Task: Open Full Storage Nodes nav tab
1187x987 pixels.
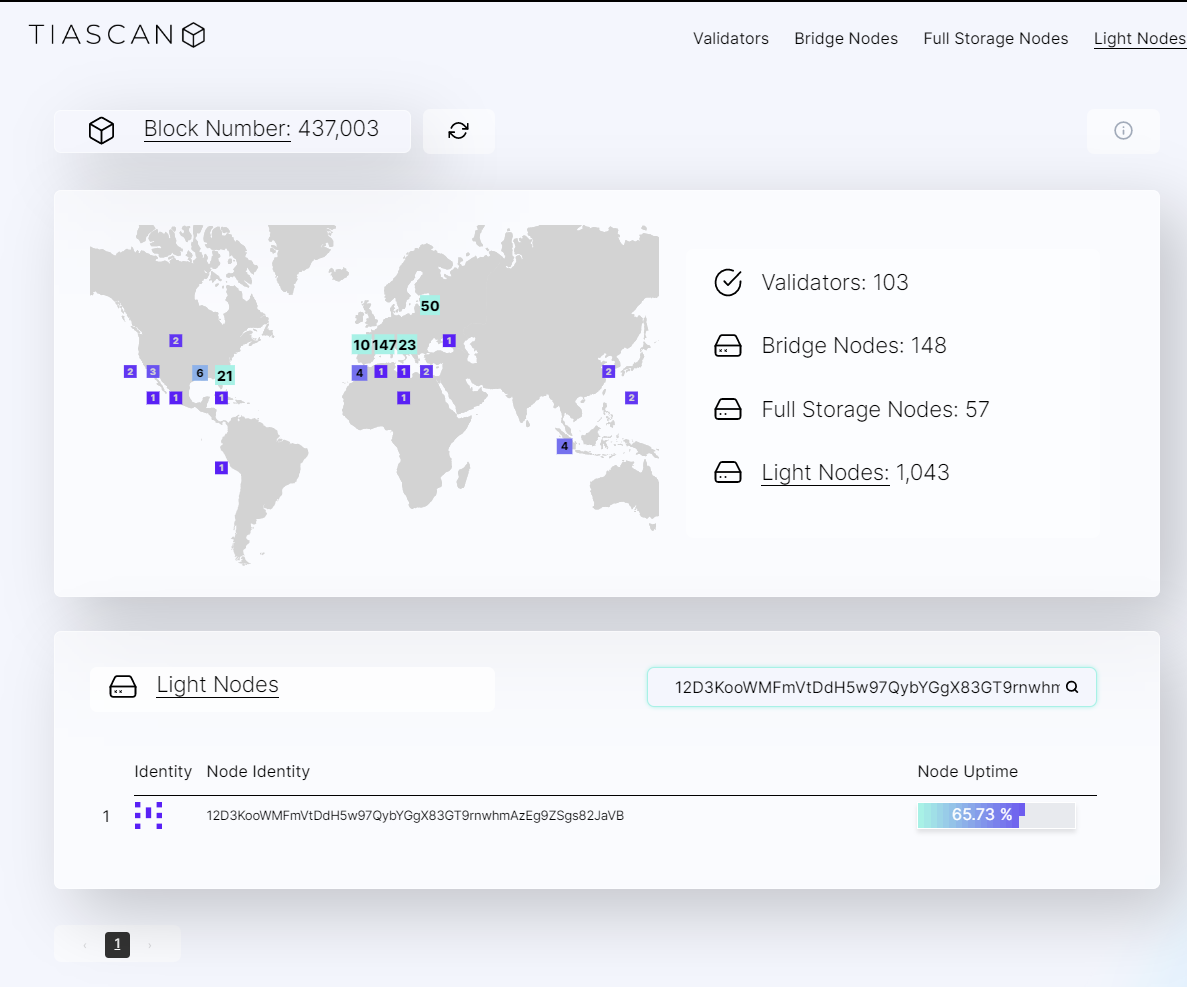Action: (995, 39)
